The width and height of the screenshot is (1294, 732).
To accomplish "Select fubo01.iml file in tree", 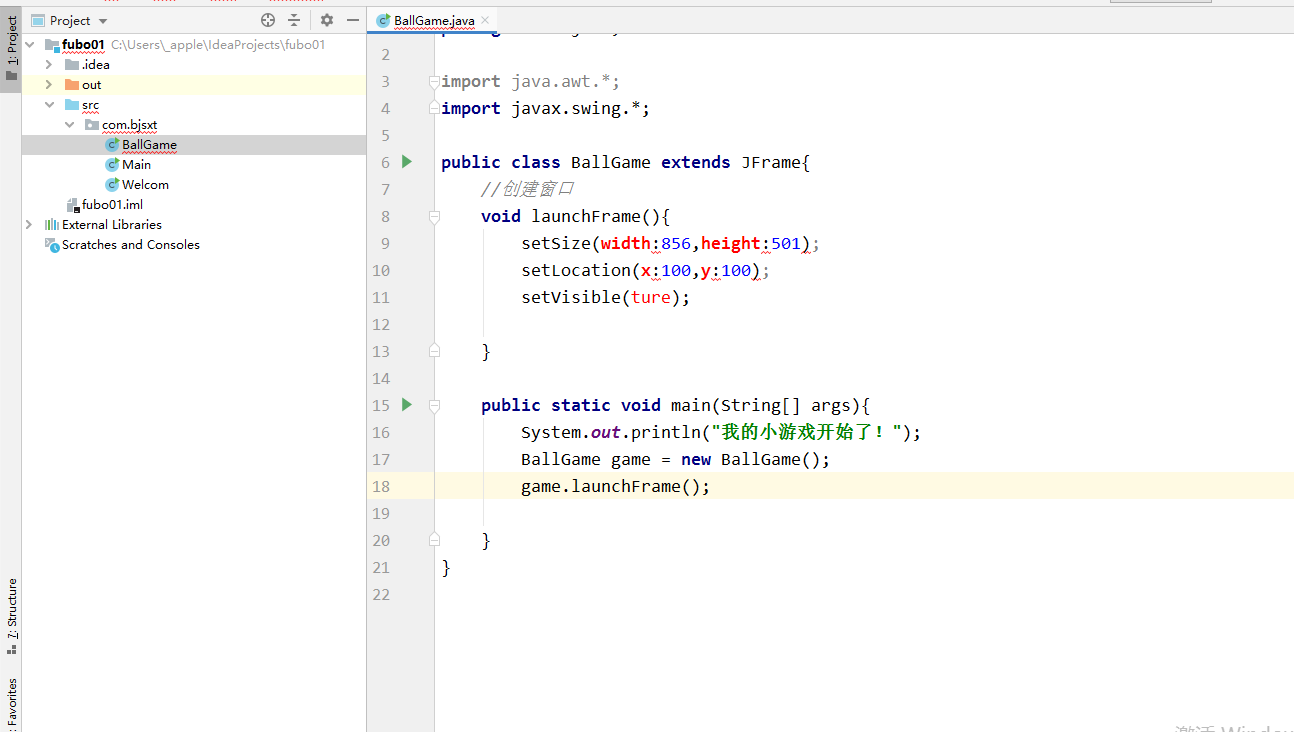I will [112, 205].
